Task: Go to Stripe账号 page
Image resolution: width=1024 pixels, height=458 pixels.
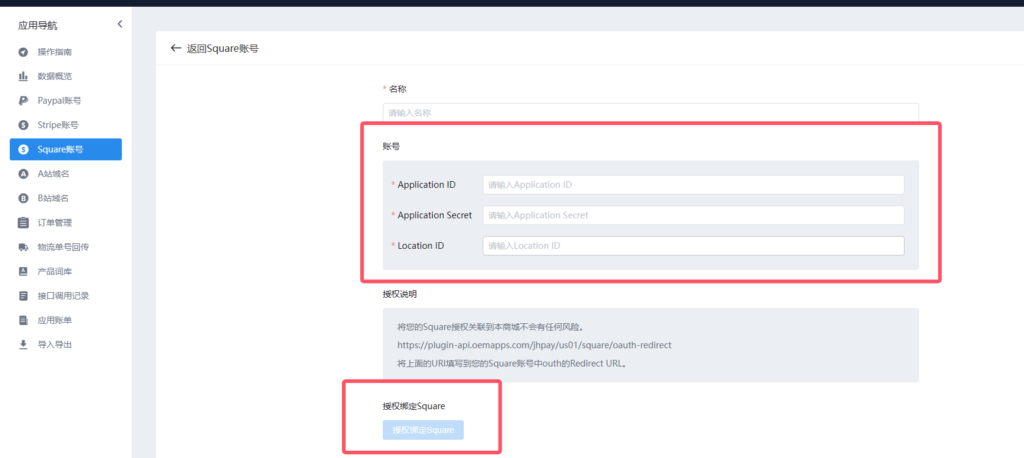Action: (65, 125)
